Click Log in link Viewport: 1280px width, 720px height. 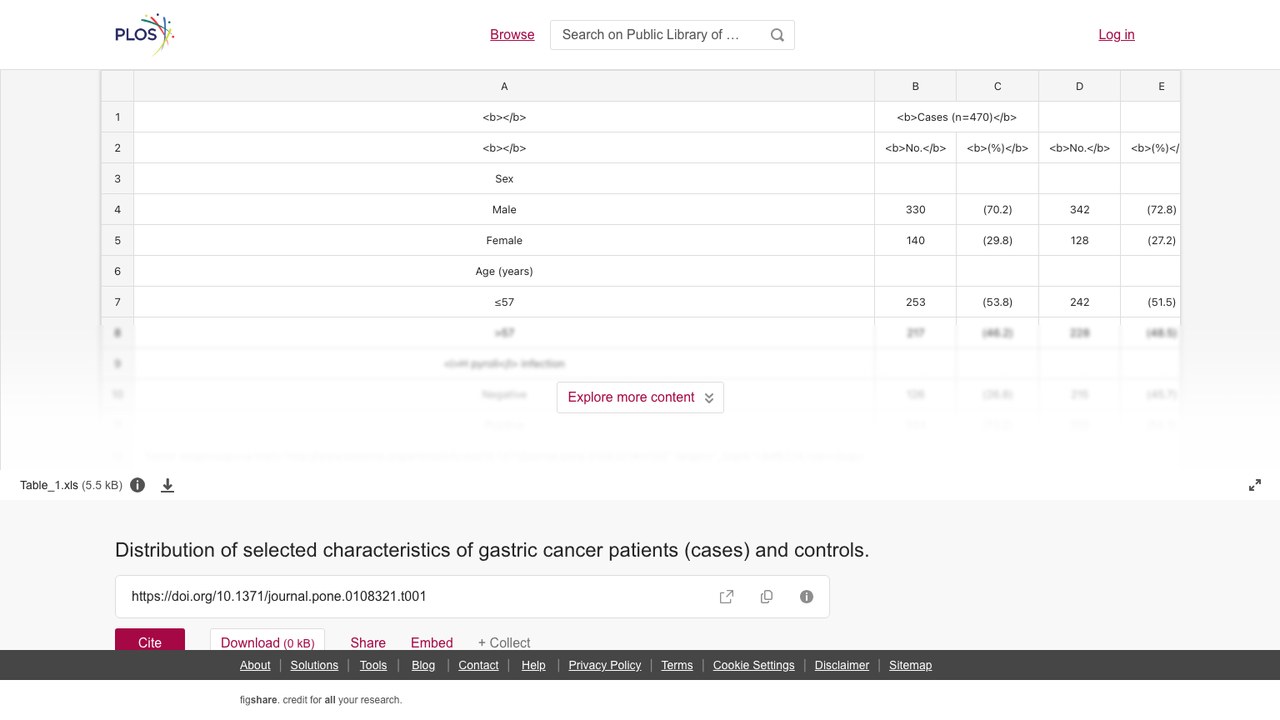pos(1116,34)
